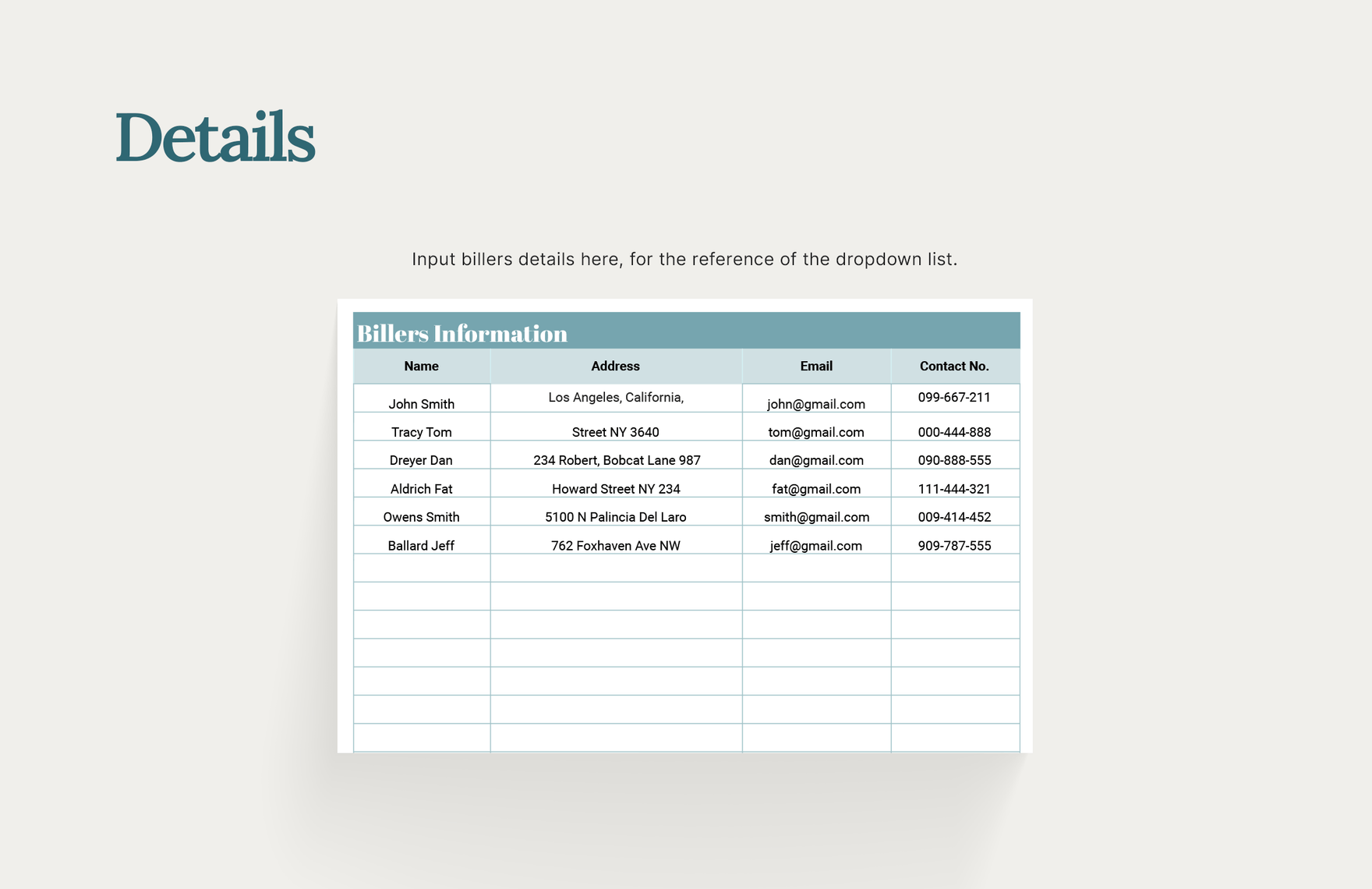
Task: Select the fat@gmail.com email cell
Action: click(816, 483)
